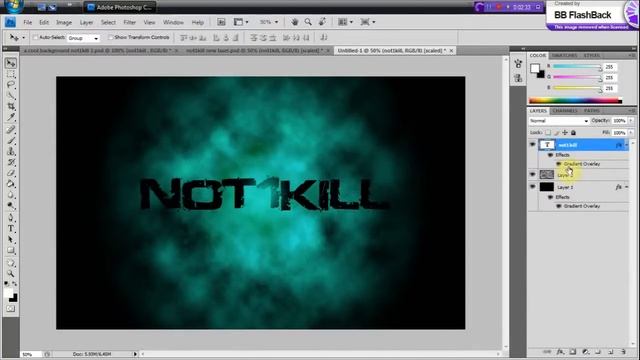Click the R channel slider

coord(576,67)
